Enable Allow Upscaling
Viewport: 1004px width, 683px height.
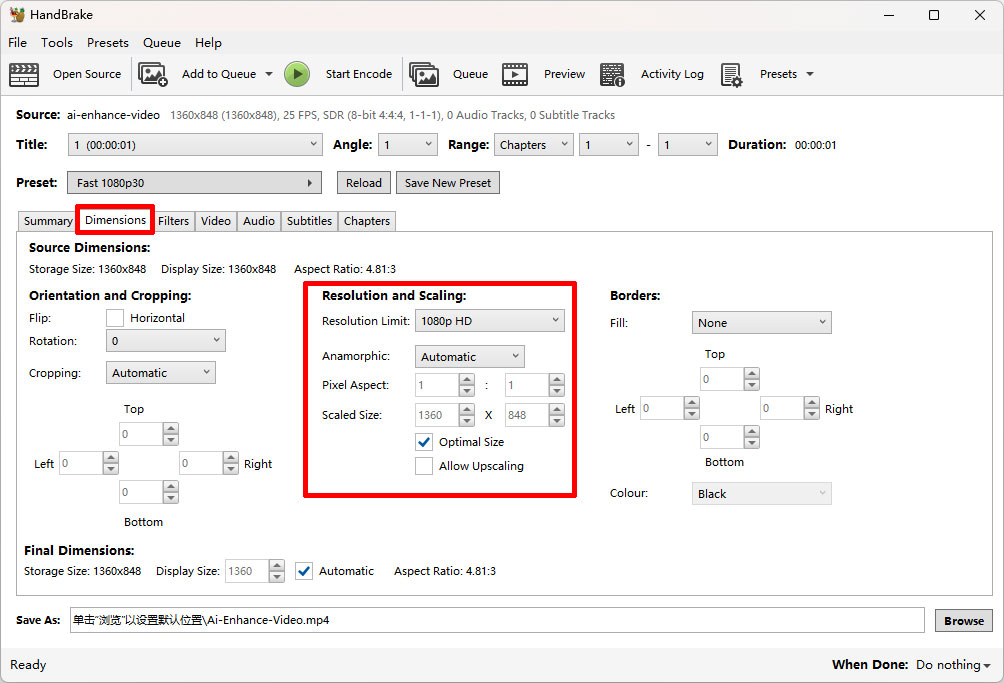424,465
